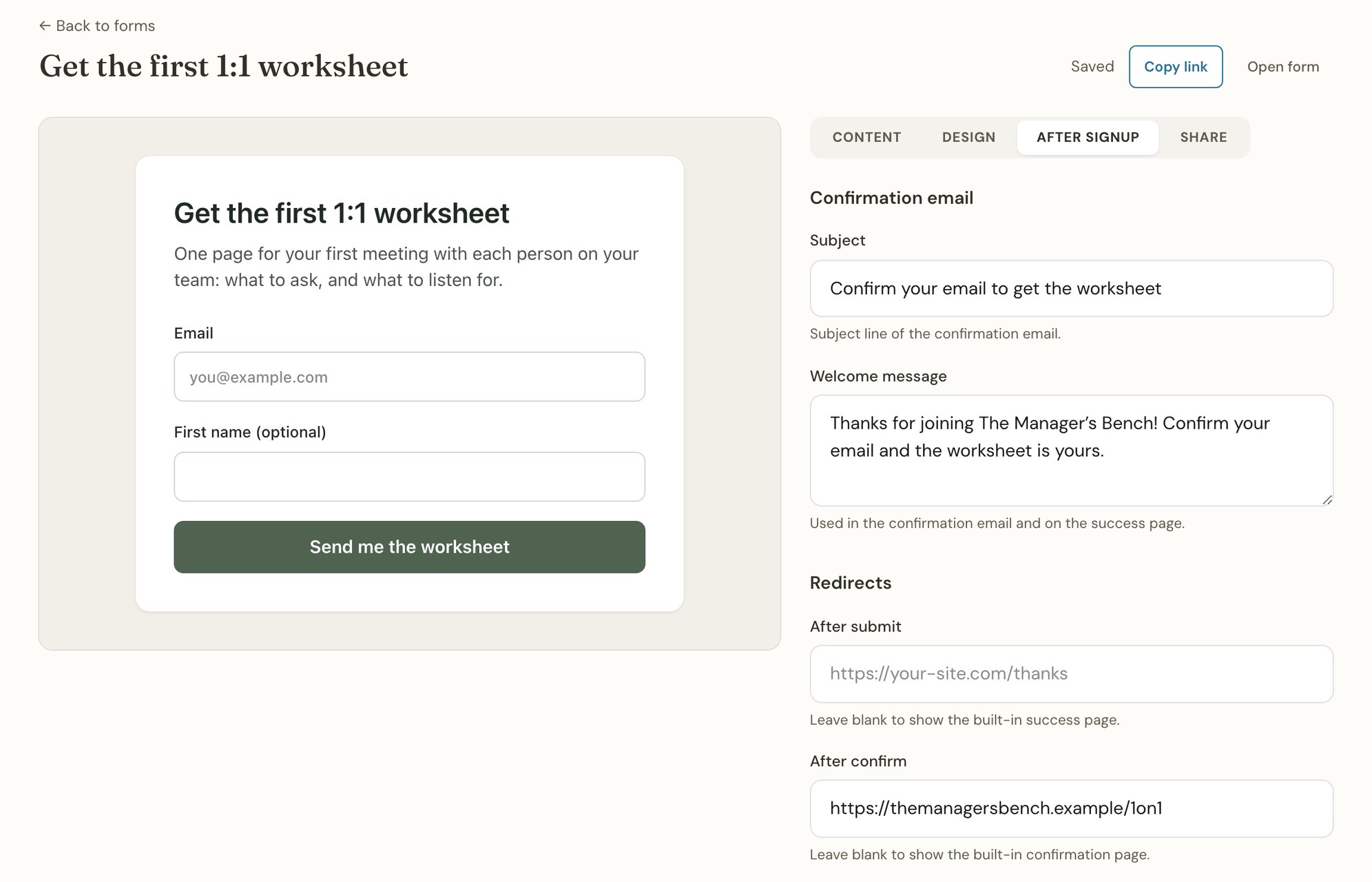The image size is (1372, 882).
Task: Click the Copy link button
Action: click(1175, 67)
